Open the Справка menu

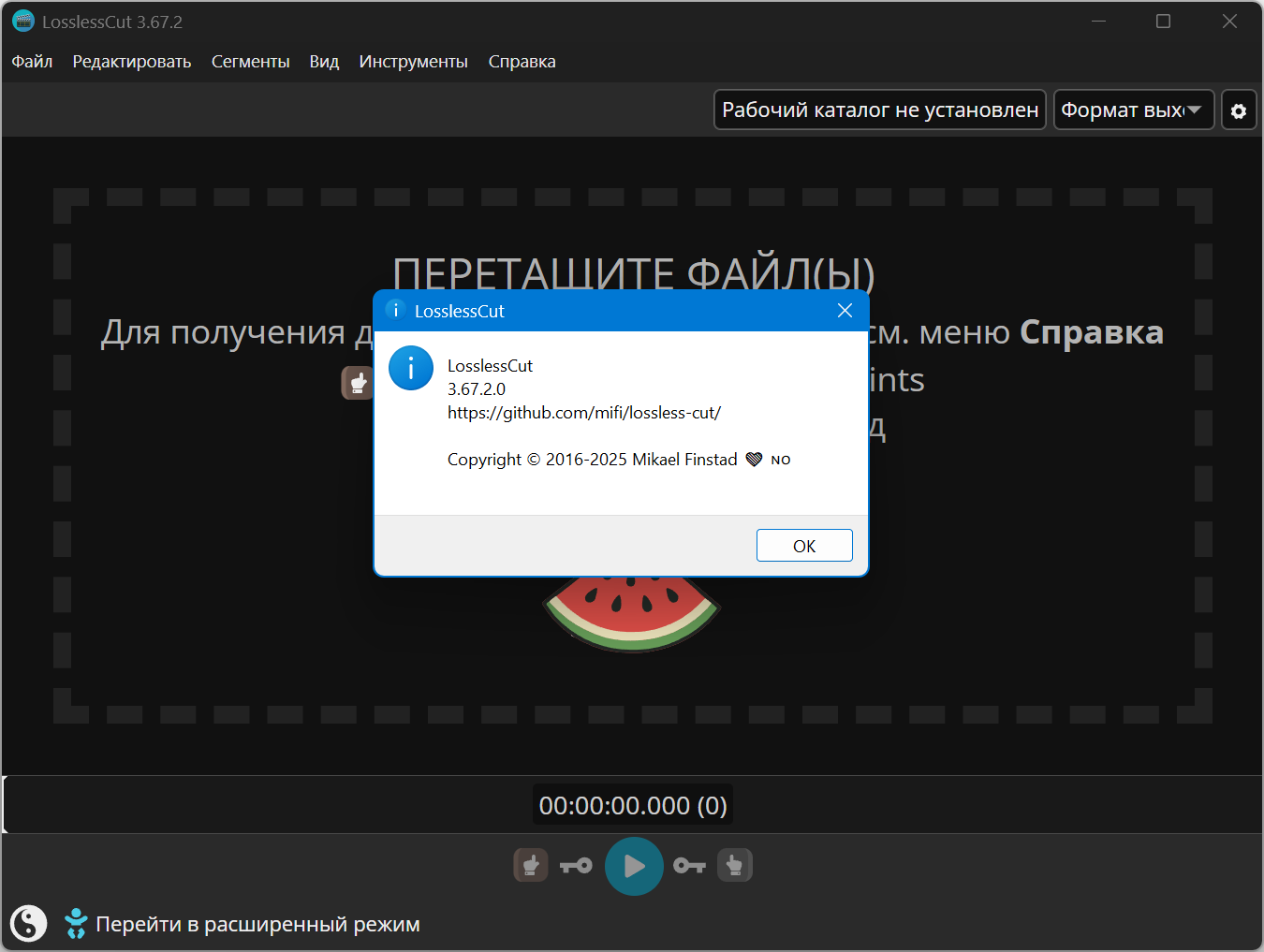[522, 62]
